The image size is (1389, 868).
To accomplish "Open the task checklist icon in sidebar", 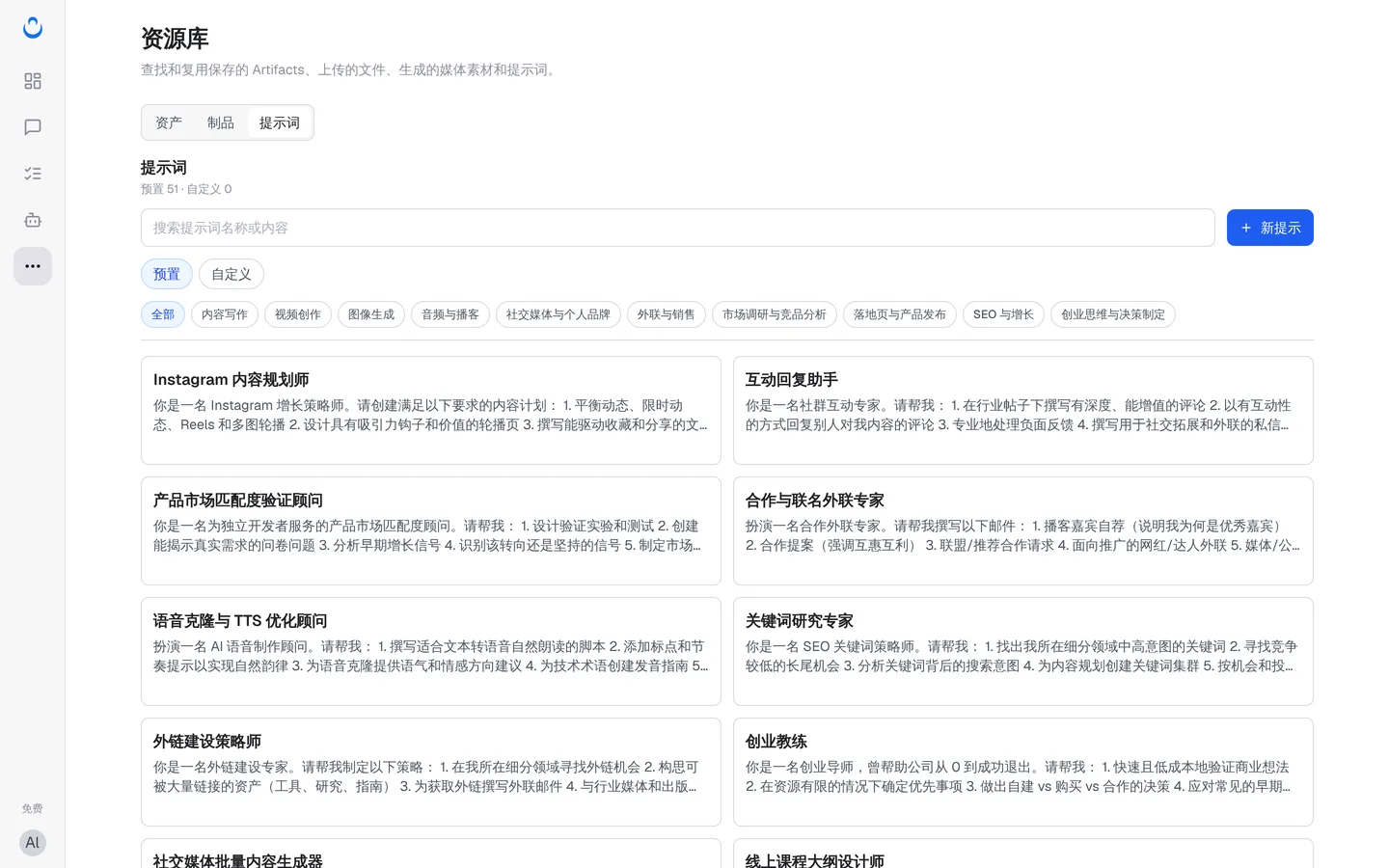I will point(33,174).
